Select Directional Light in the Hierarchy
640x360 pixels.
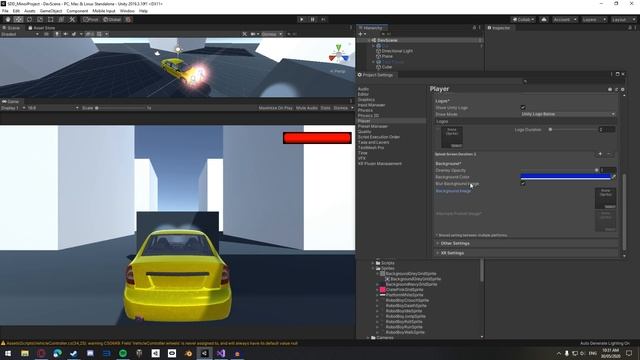point(397,51)
